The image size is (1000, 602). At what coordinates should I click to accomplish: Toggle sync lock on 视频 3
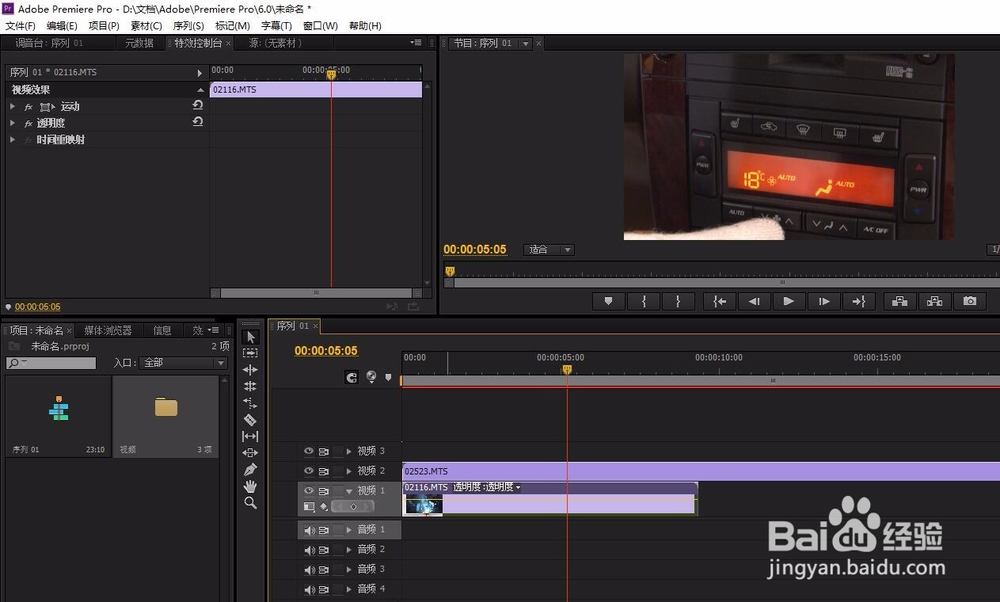coord(324,451)
